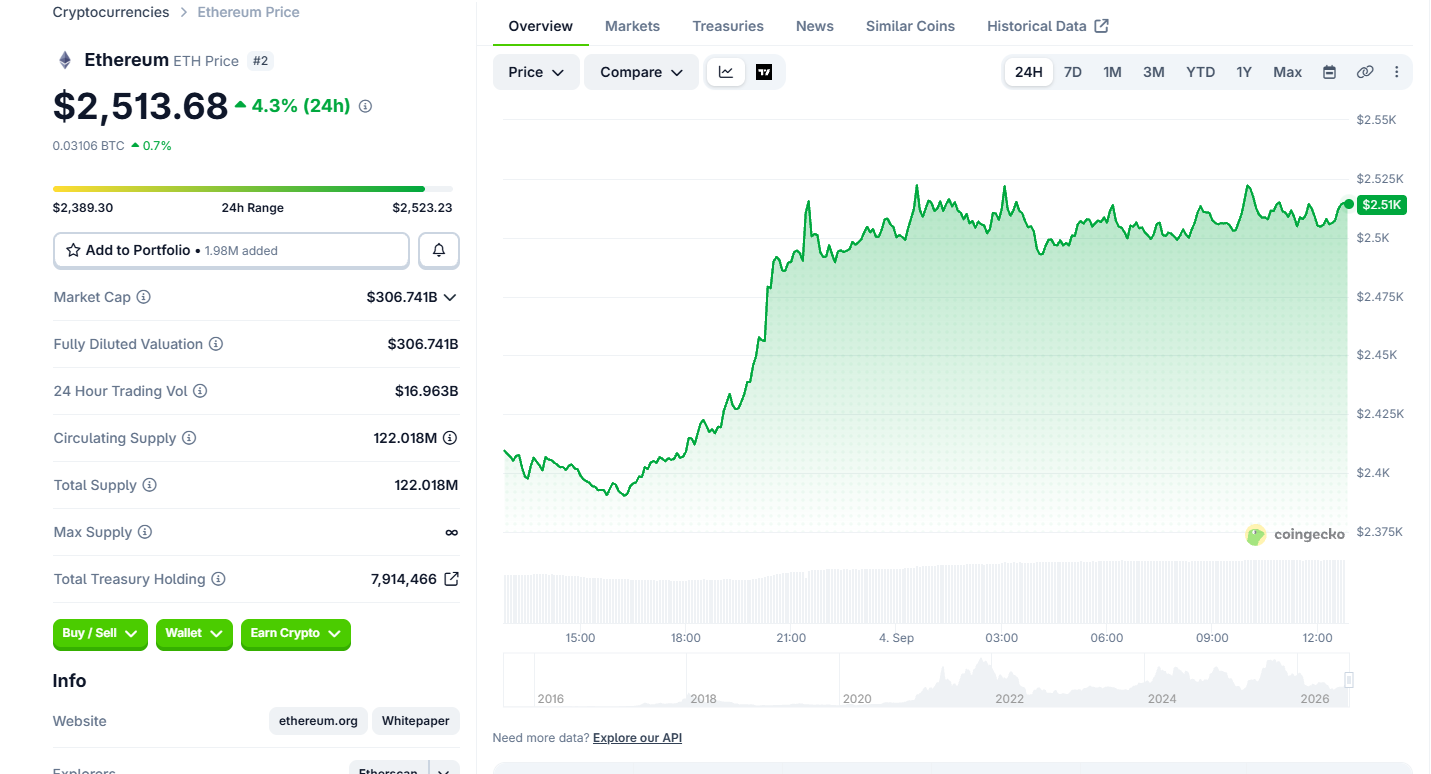Click the $16.963B trading volume value
Viewport: 1431px width, 774px height.
426,391
